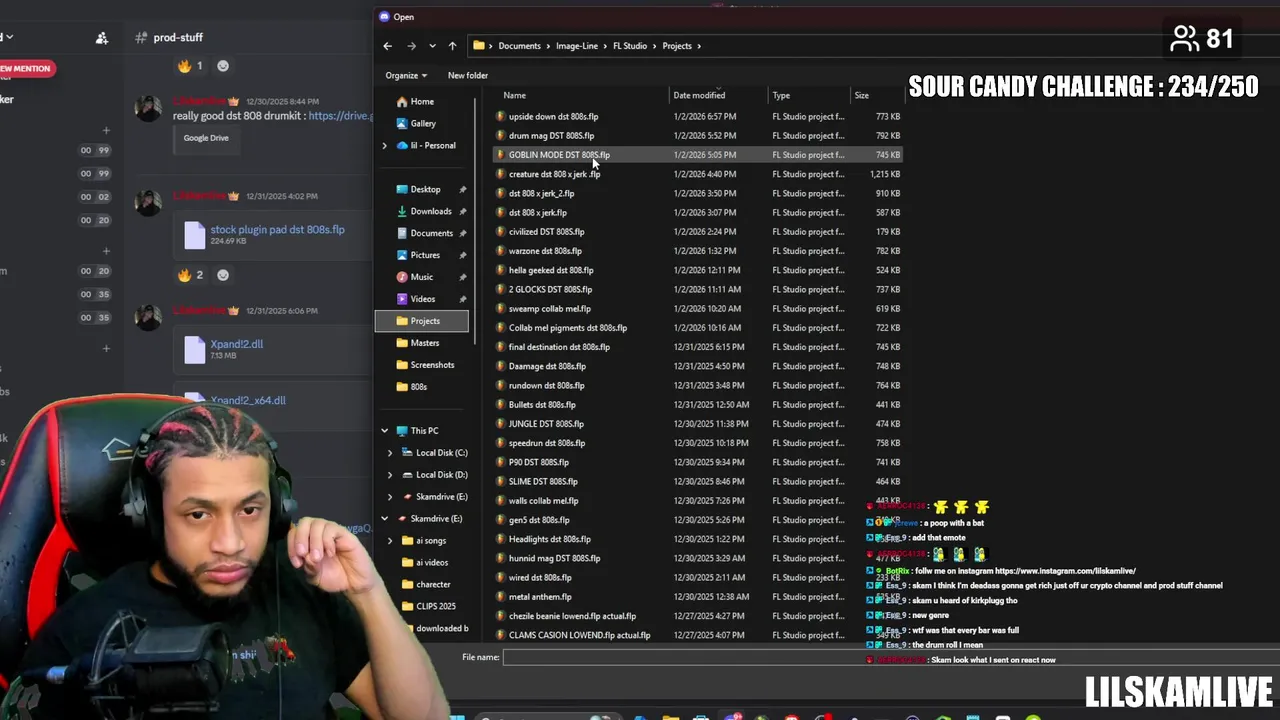Select Projects in the address breadcrumb
This screenshot has height=720, width=1280.
point(677,46)
